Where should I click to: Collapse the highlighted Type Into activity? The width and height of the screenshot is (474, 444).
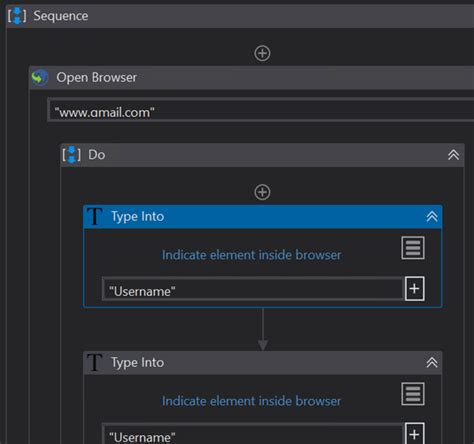click(x=432, y=217)
